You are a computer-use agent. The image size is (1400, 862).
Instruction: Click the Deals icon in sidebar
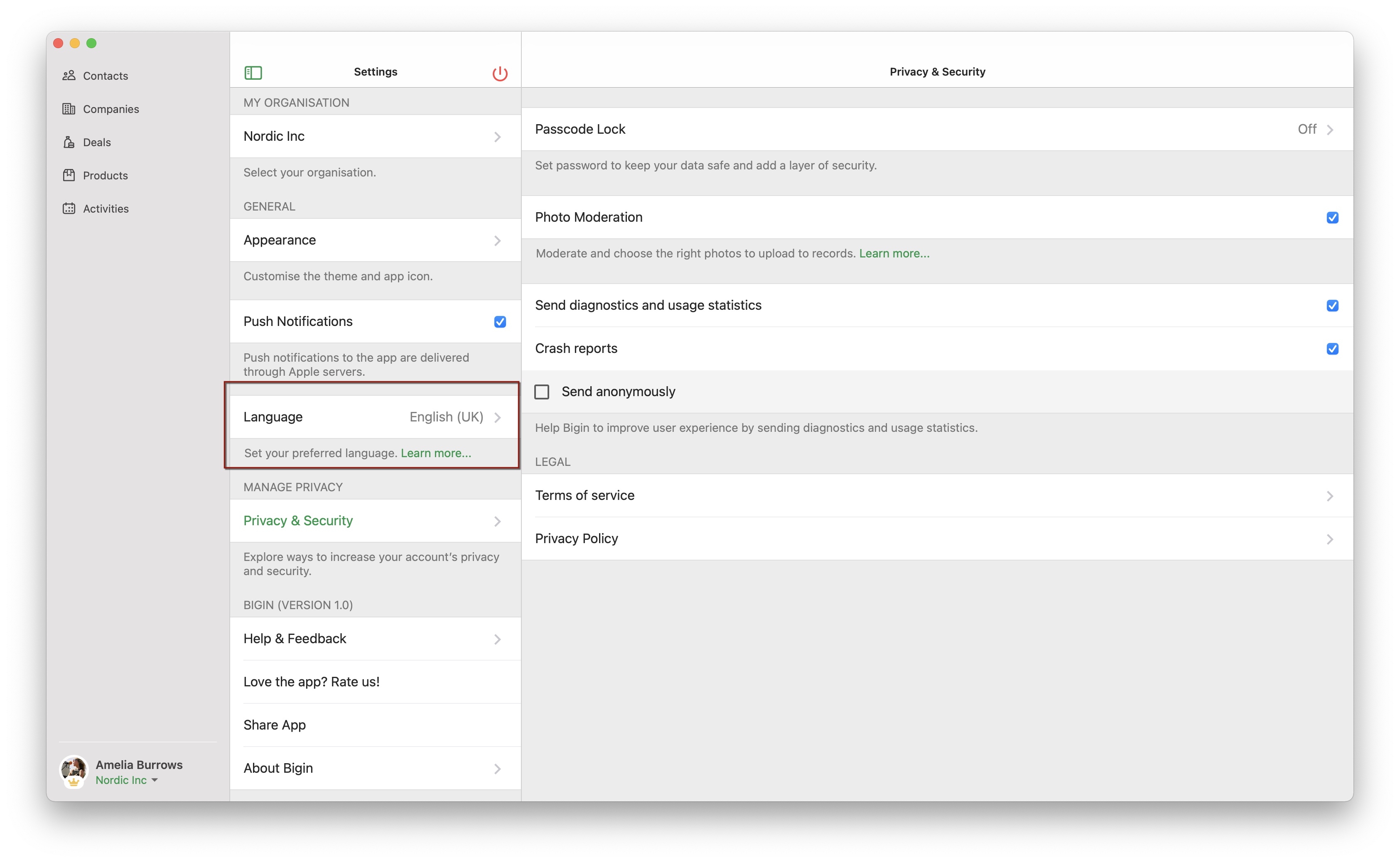coord(69,142)
